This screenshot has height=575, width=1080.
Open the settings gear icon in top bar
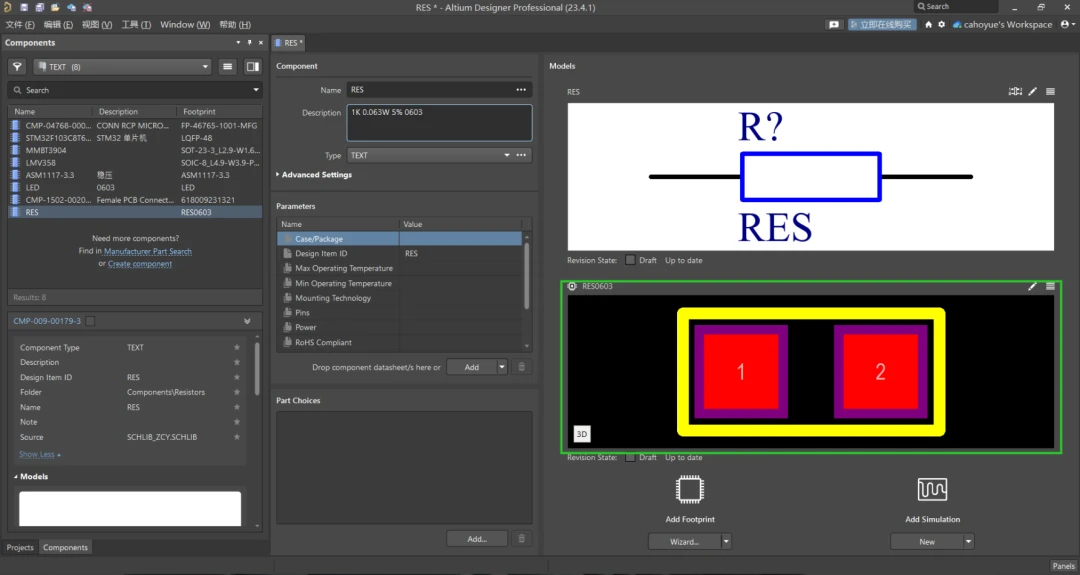942,24
